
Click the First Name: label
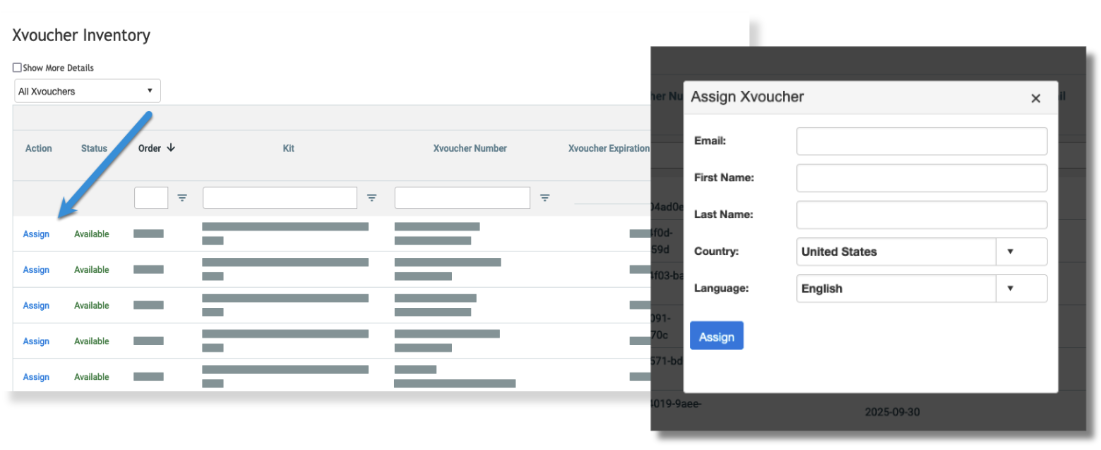[x=724, y=178]
